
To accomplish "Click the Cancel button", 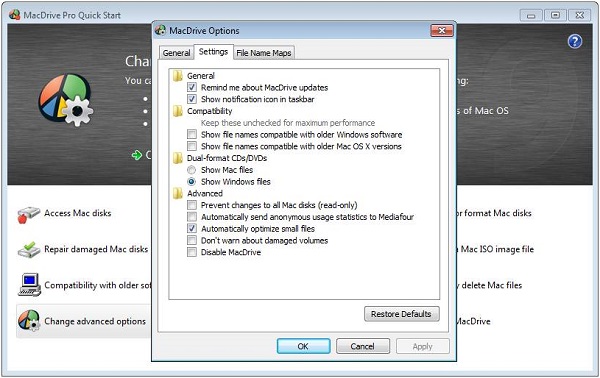I will (x=363, y=346).
